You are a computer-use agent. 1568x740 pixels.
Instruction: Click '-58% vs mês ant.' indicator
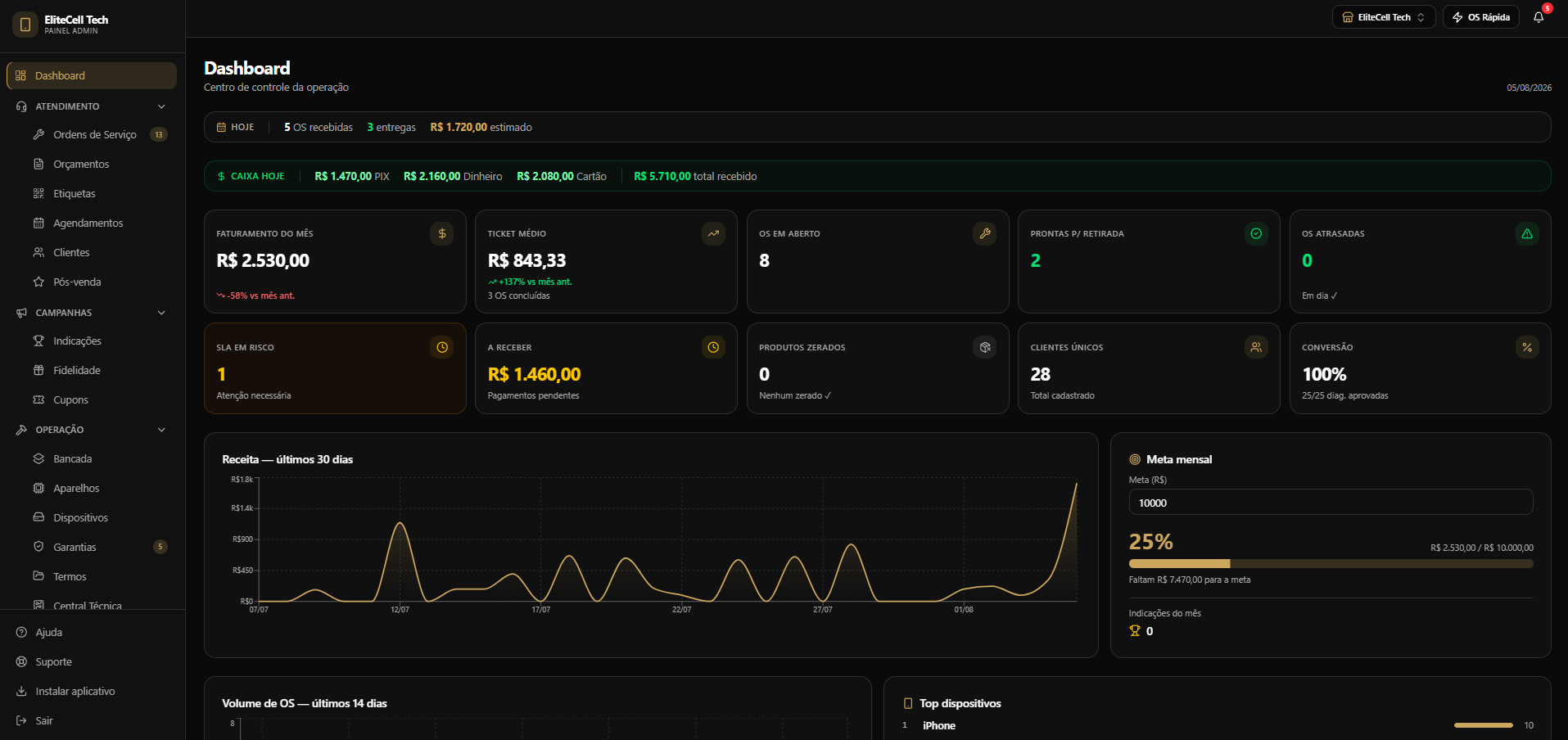[255, 296]
